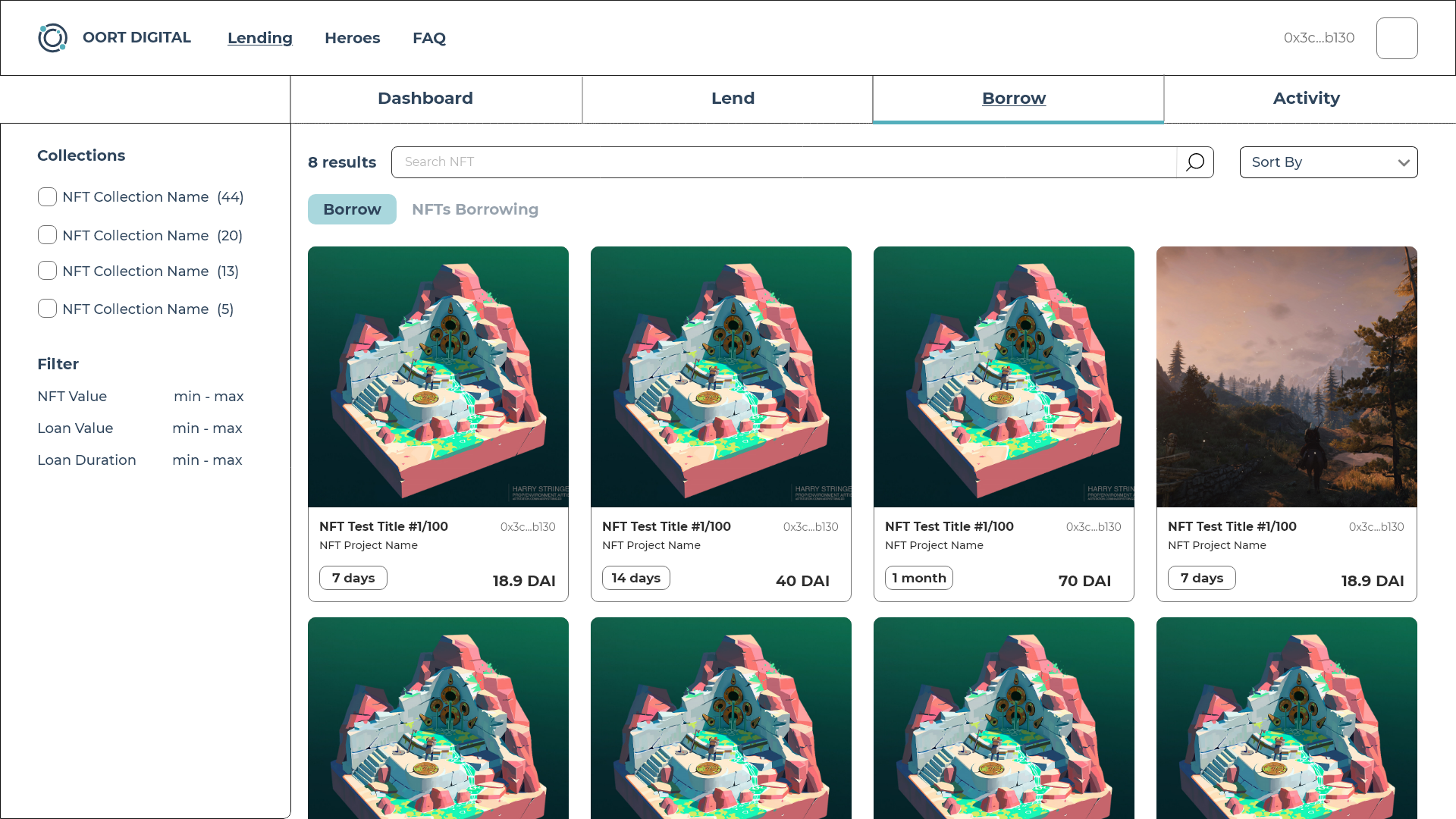Click wallet address 0x3c...b130 in header
Image resolution: width=1456 pixels, height=819 pixels.
(x=1319, y=38)
